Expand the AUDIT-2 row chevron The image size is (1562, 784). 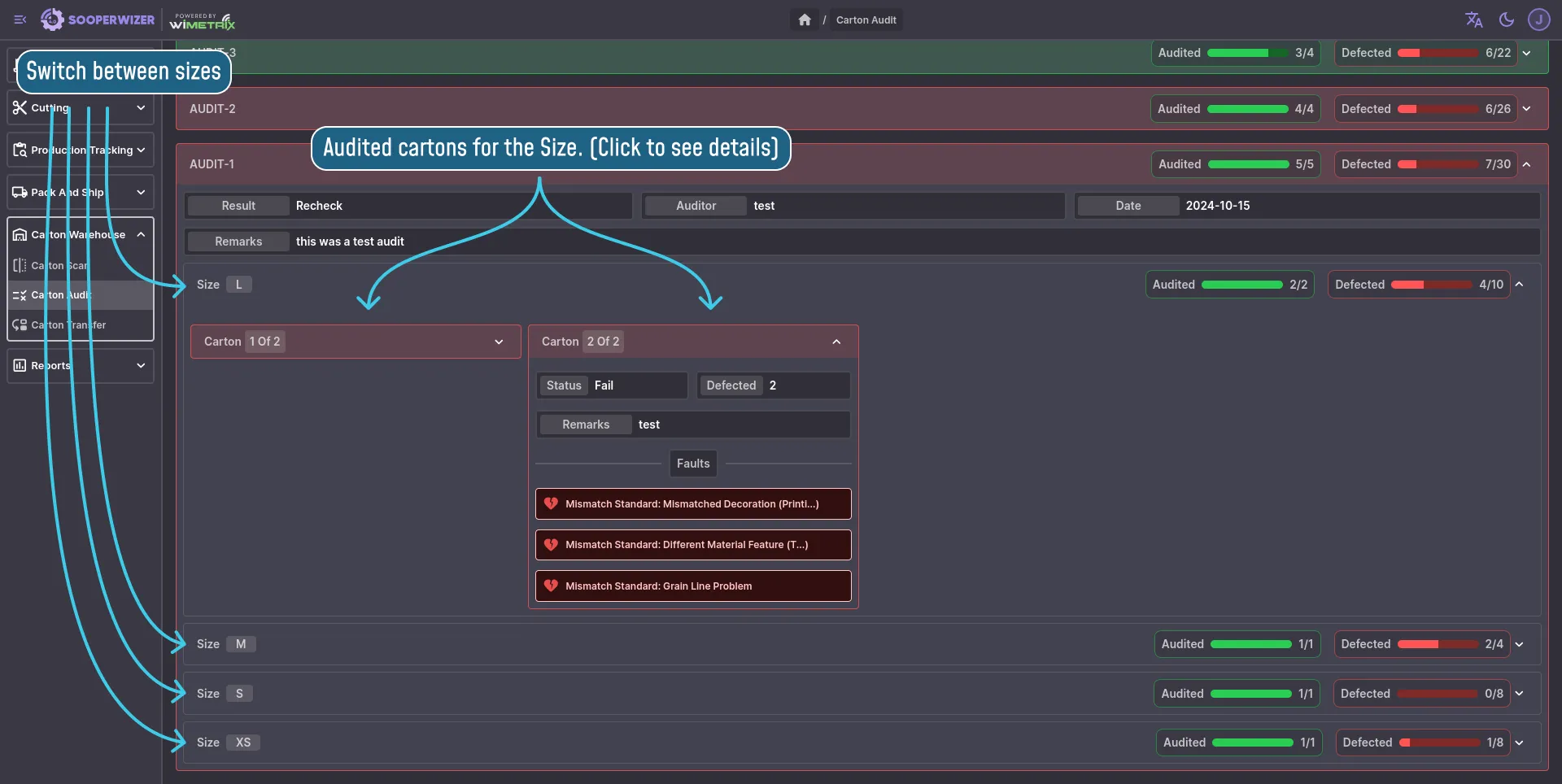click(x=1526, y=109)
